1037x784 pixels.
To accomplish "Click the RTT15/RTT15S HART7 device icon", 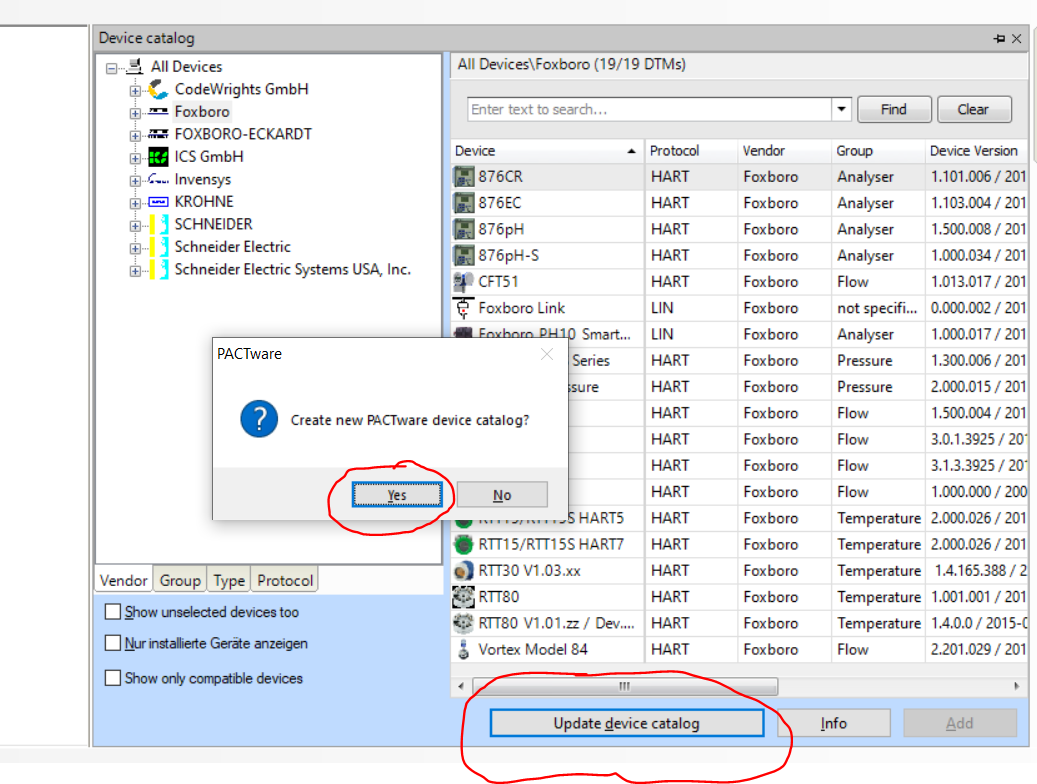I will [464, 544].
